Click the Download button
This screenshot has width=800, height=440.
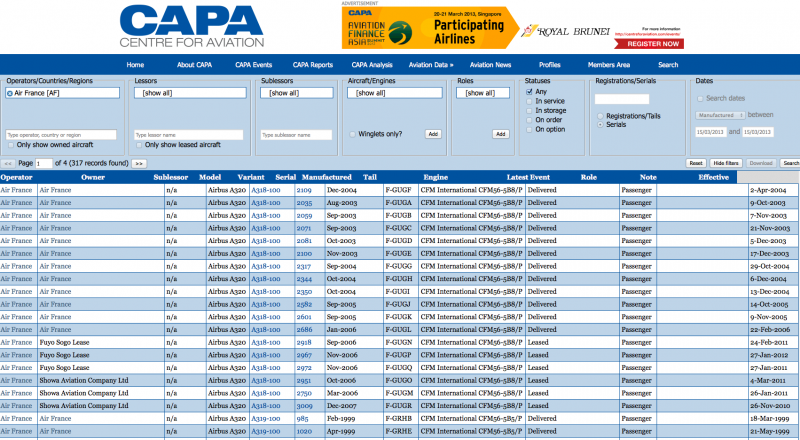(x=761, y=163)
